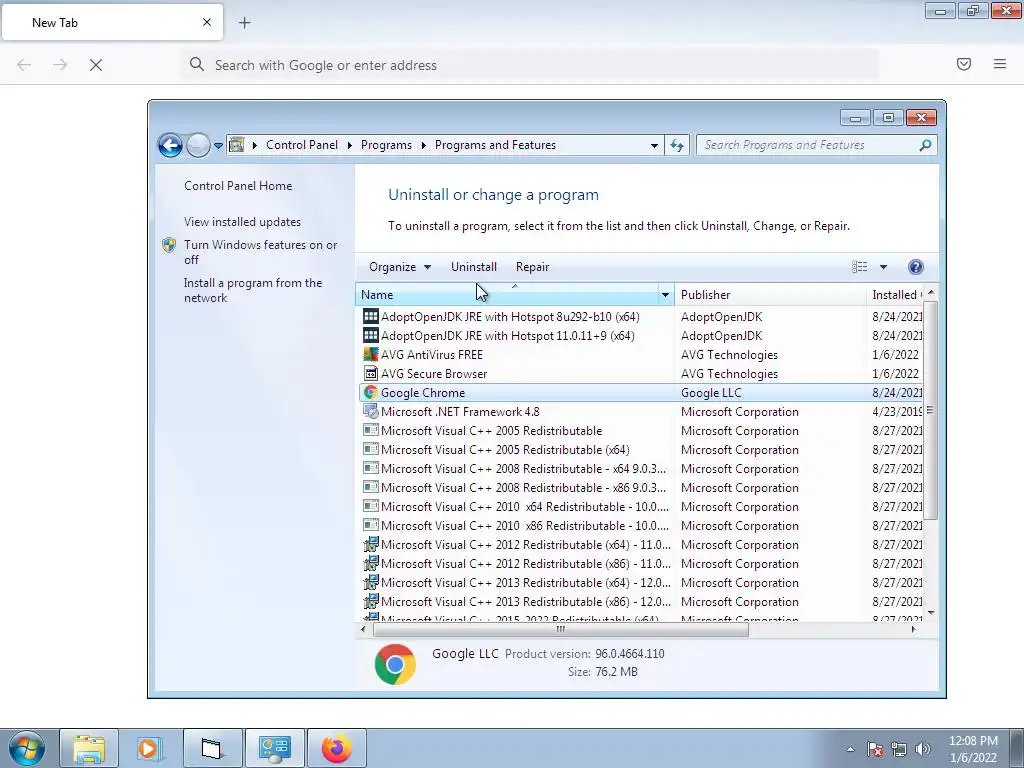
Task: Click Repair in the toolbar
Action: coord(532,267)
